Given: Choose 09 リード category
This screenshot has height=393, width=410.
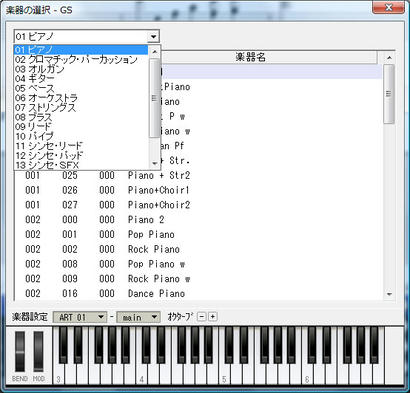Looking at the screenshot, I should coord(81,127).
